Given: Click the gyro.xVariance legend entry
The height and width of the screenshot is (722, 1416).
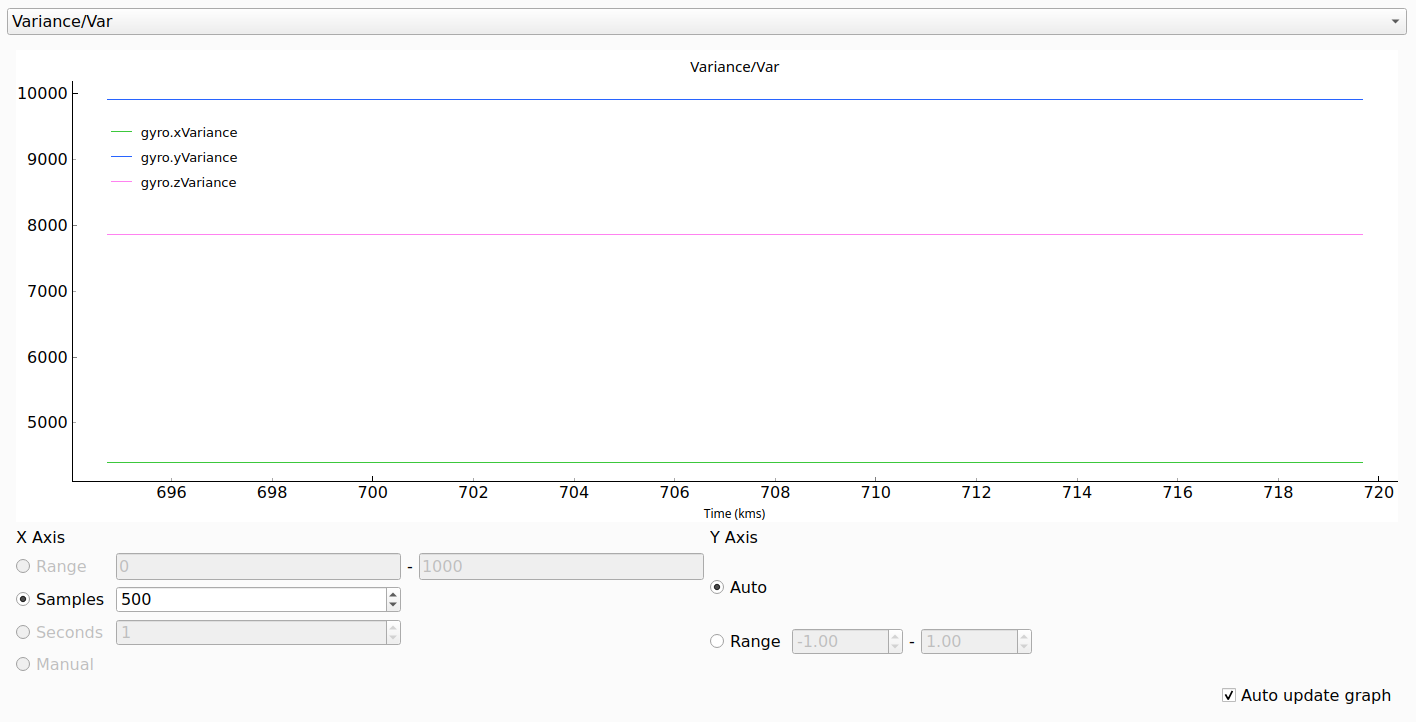Looking at the screenshot, I should click(188, 133).
